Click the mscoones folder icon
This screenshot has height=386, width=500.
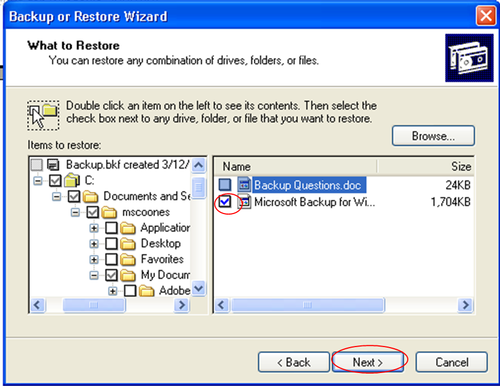click(x=109, y=212)
